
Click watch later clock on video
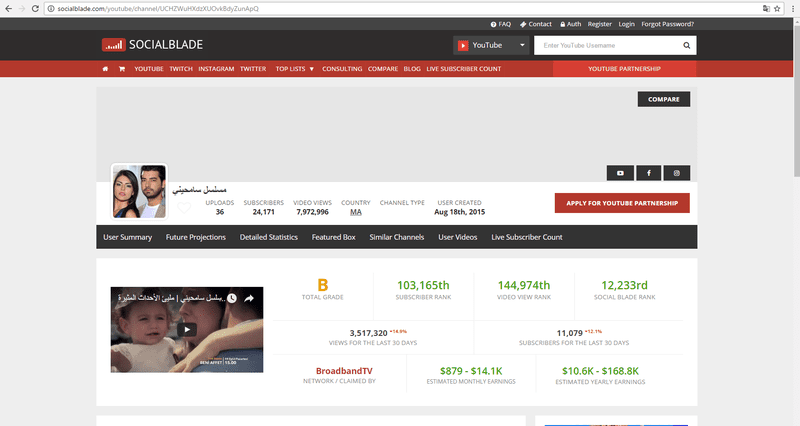pos(231,298)
